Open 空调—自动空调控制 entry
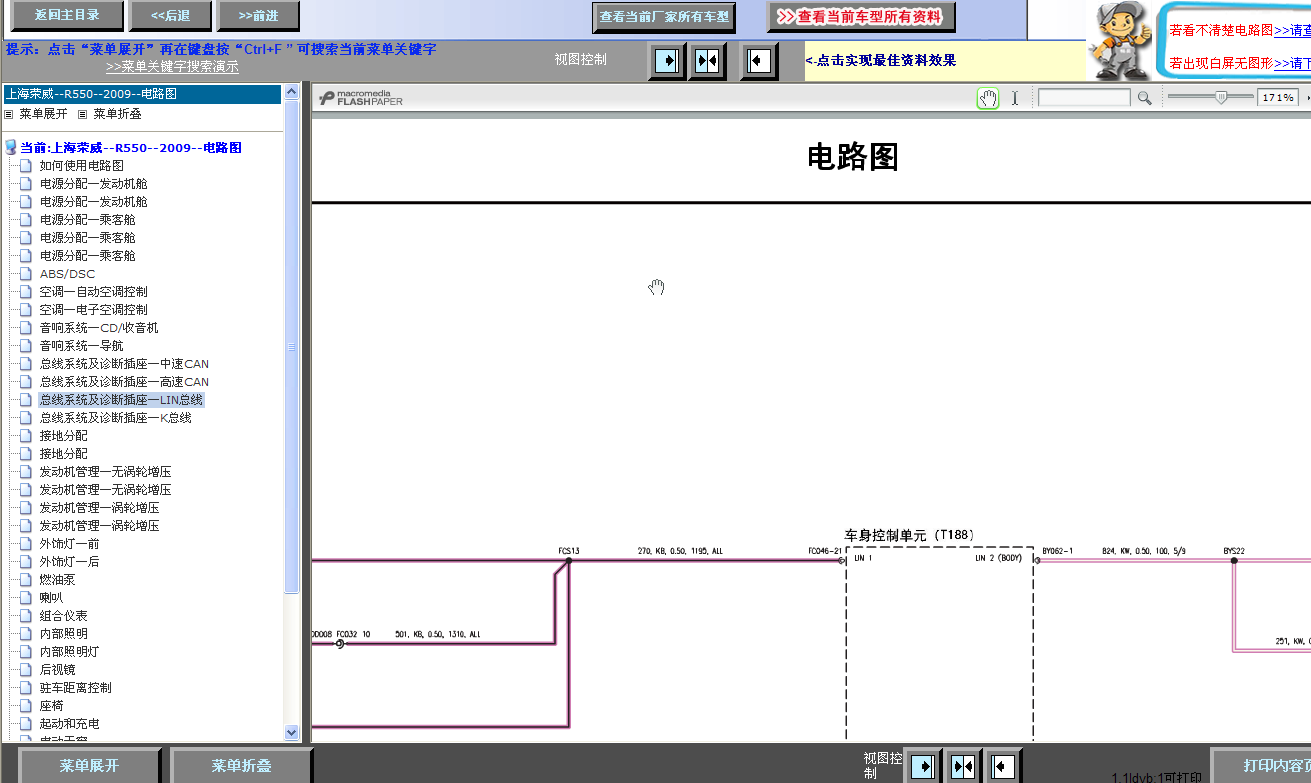The image size is (1311, 783). [94, 291]
